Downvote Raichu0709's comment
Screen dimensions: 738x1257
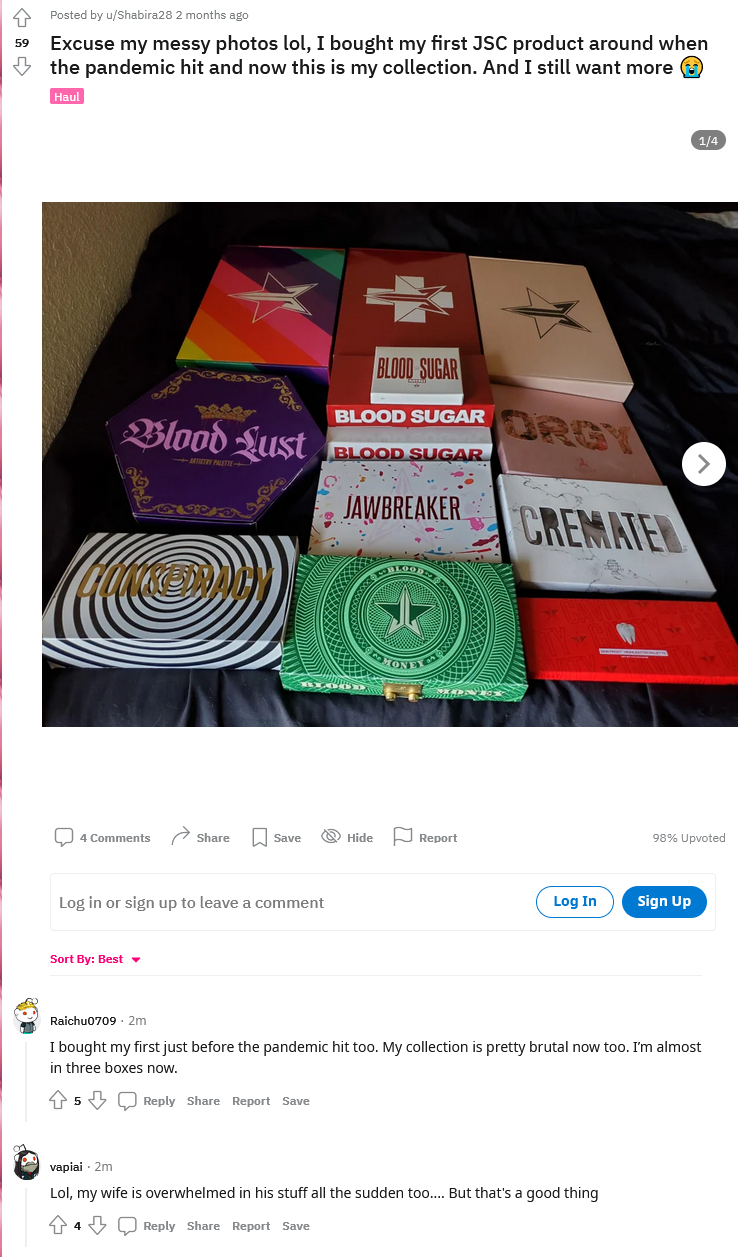tap(97, 1100)
